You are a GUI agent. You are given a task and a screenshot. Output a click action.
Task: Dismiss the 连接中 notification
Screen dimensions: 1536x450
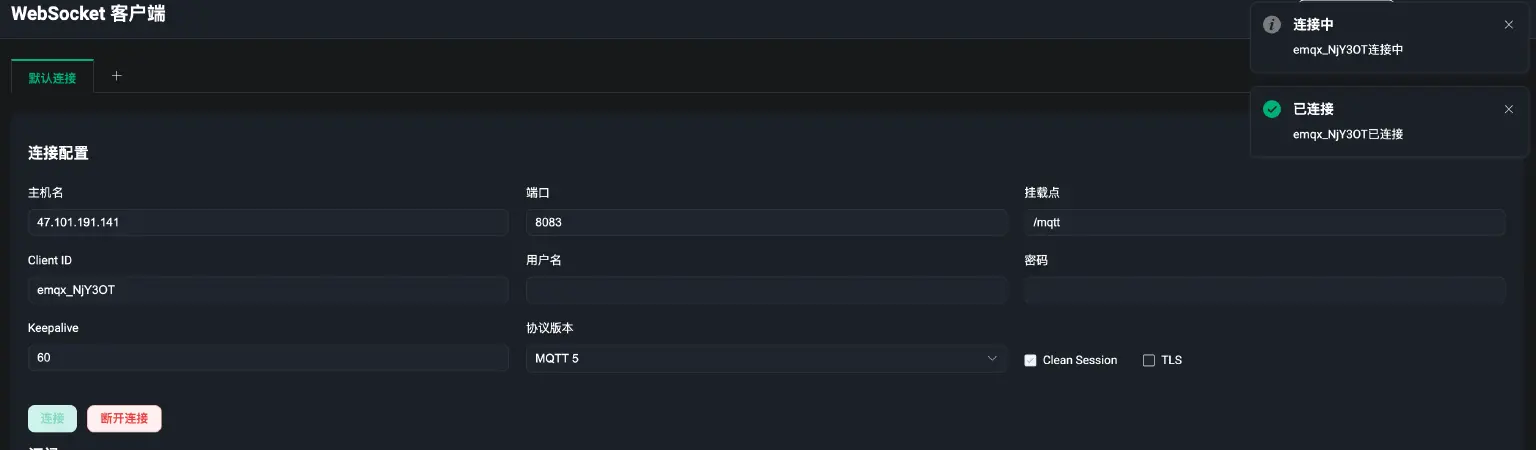pos(1509,25)
